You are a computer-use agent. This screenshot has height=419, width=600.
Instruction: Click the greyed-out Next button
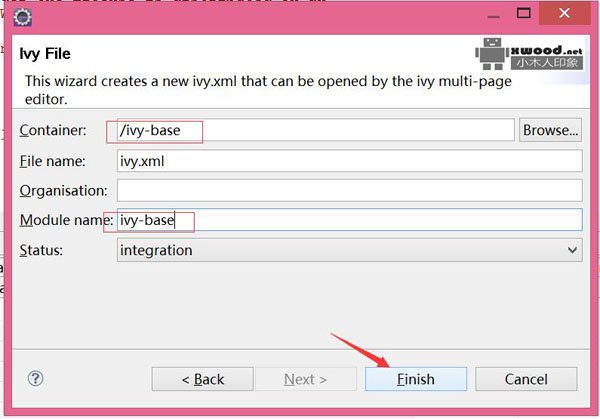pos(305,379)
